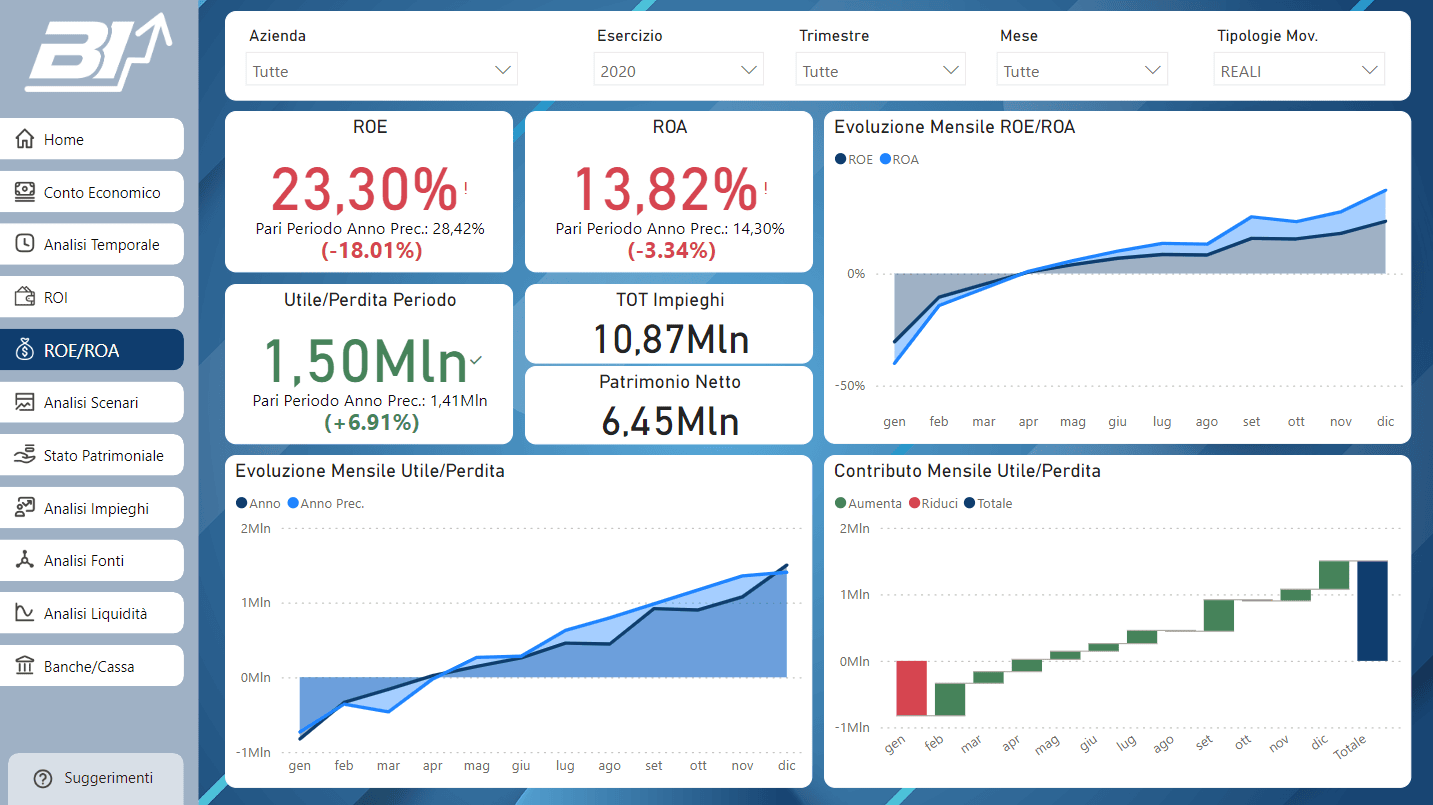Open the Esercizio 2020 dropdown
The image size is (1433, 805).
coord(679,70)
